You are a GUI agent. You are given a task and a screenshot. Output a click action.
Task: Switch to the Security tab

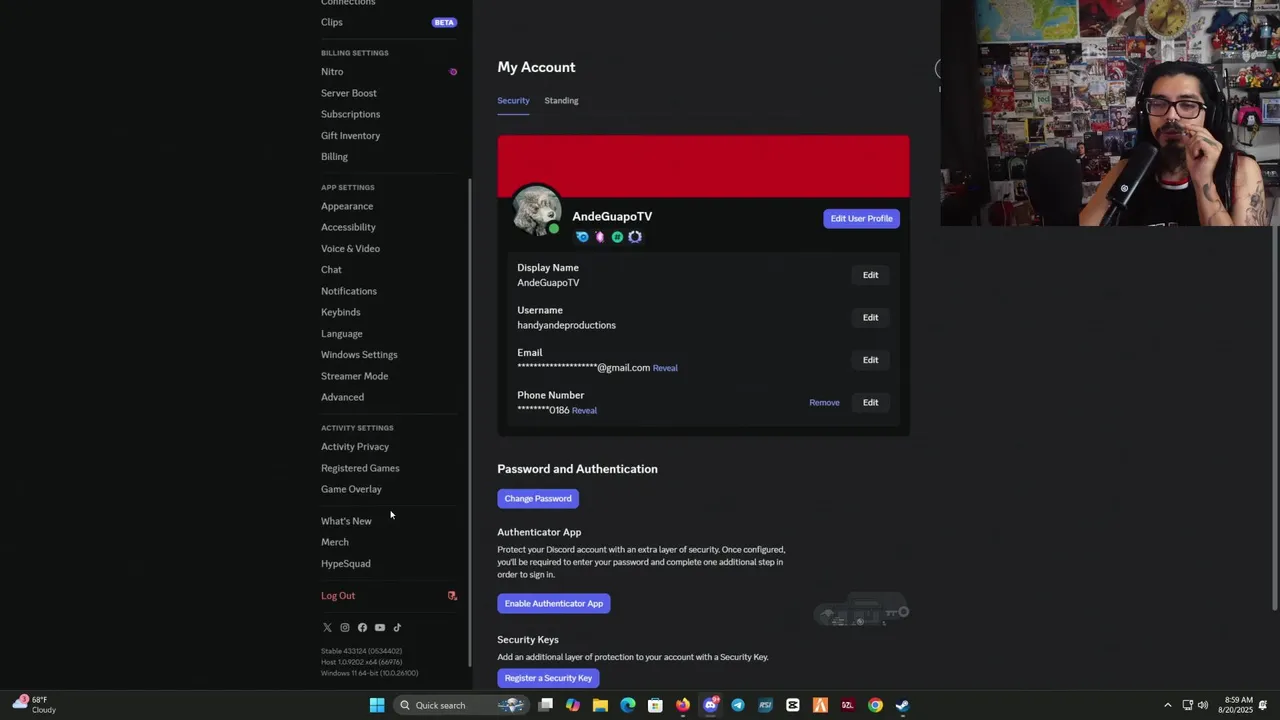[513, 101]
